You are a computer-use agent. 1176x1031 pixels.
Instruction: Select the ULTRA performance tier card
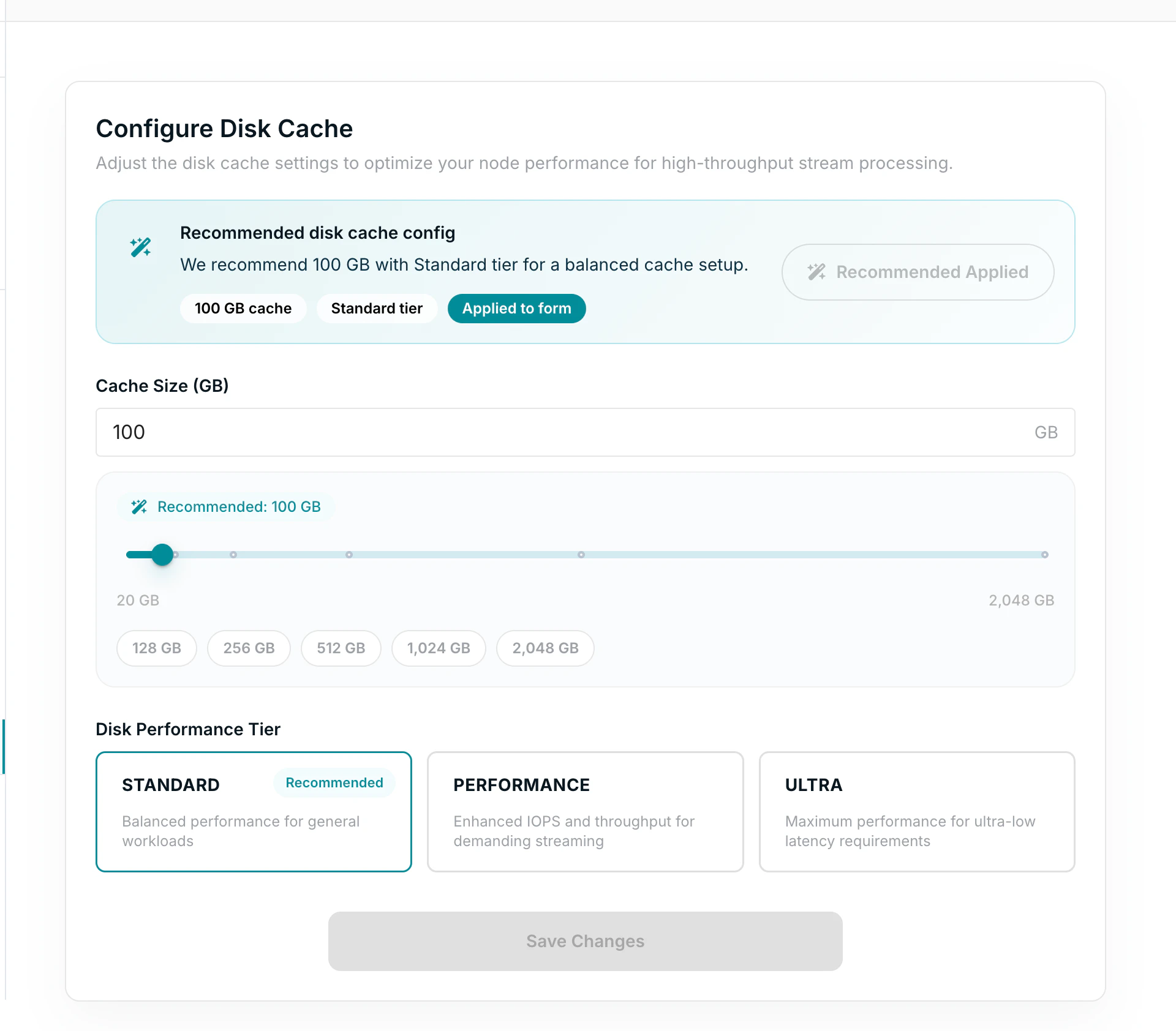916,812
